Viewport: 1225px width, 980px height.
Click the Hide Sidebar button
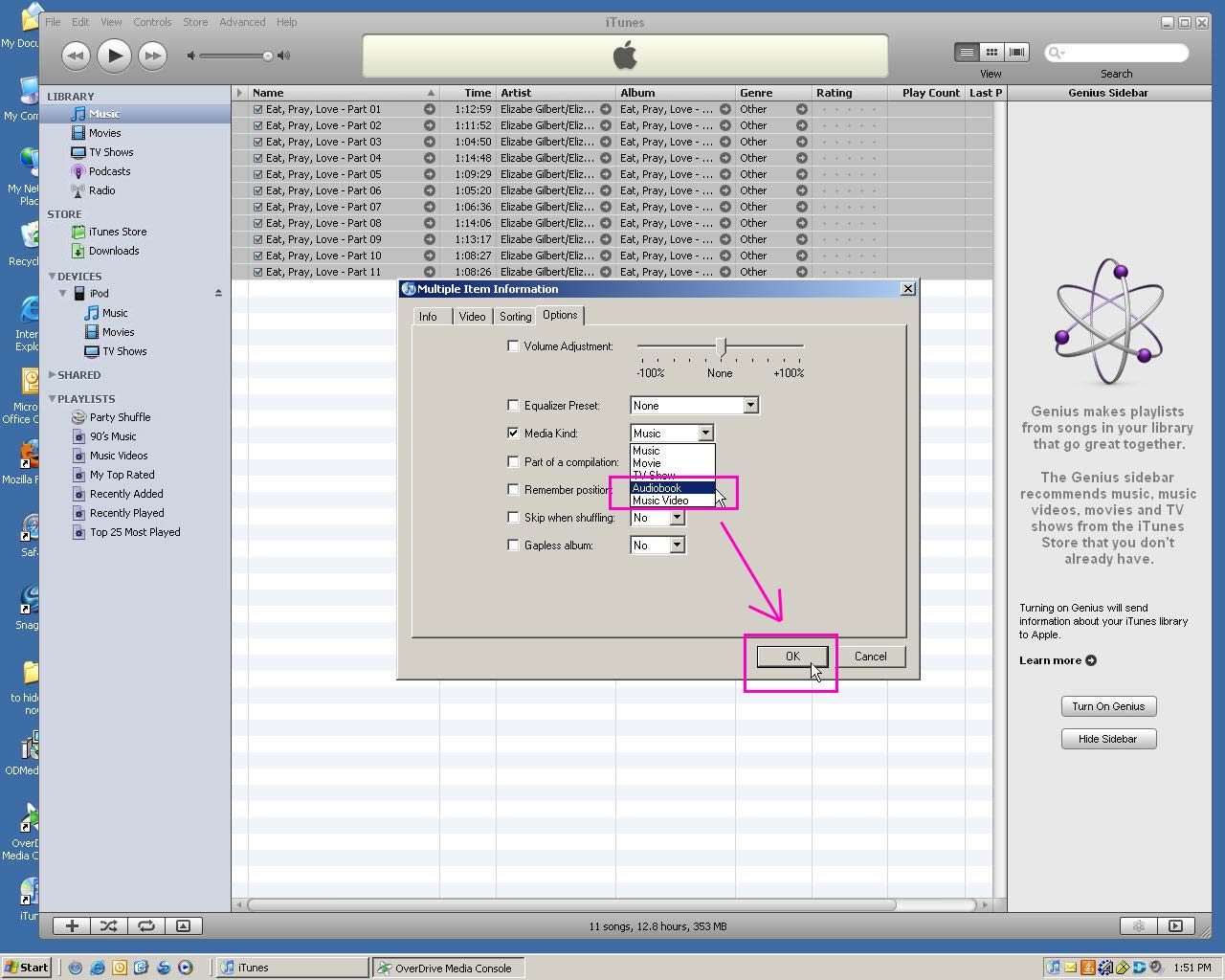(x=1108, y=739)
